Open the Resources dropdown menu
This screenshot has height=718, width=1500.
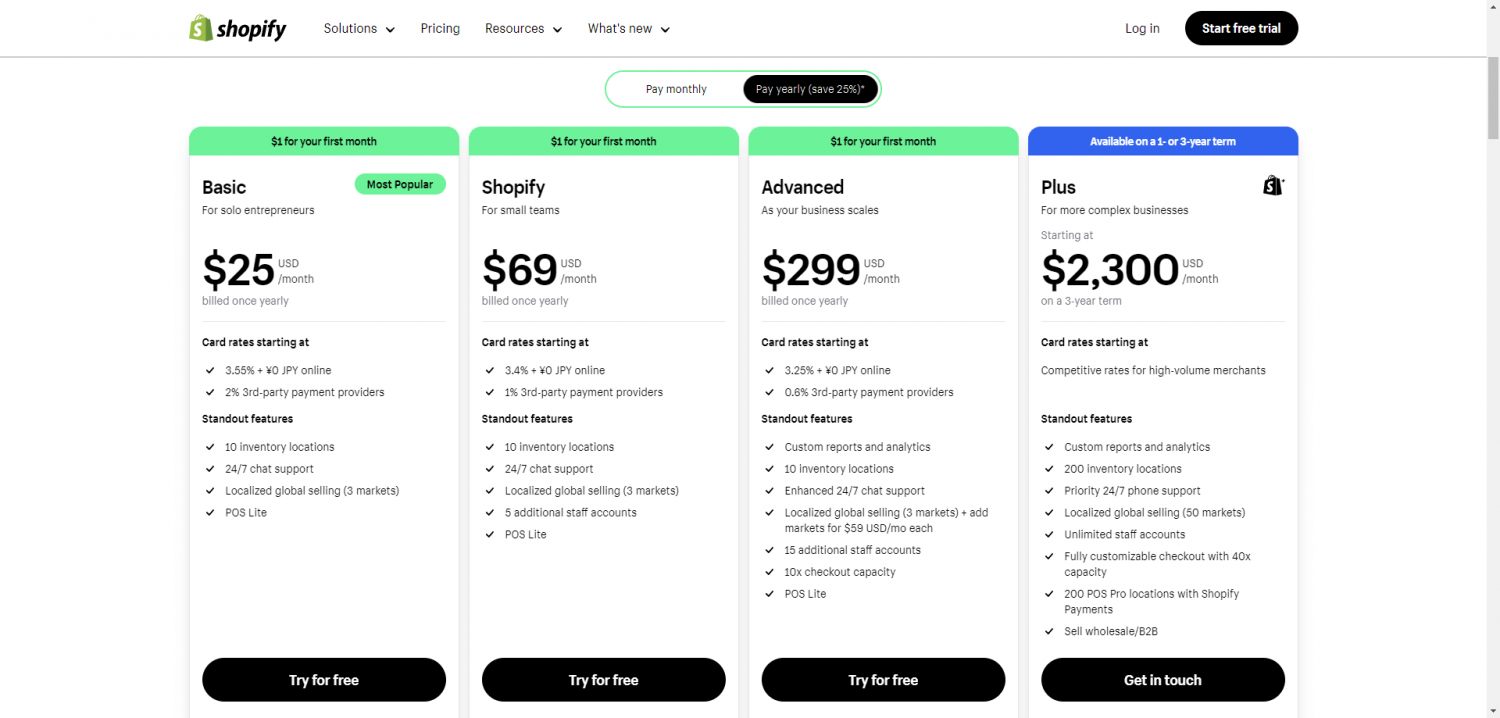pos(523,28)
